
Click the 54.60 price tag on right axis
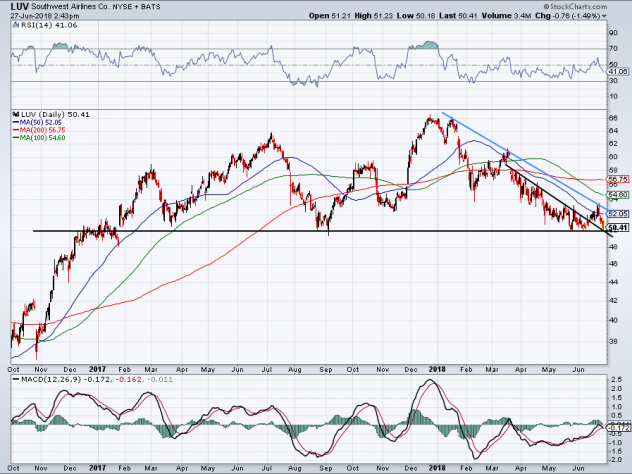[x=618, y=195]
